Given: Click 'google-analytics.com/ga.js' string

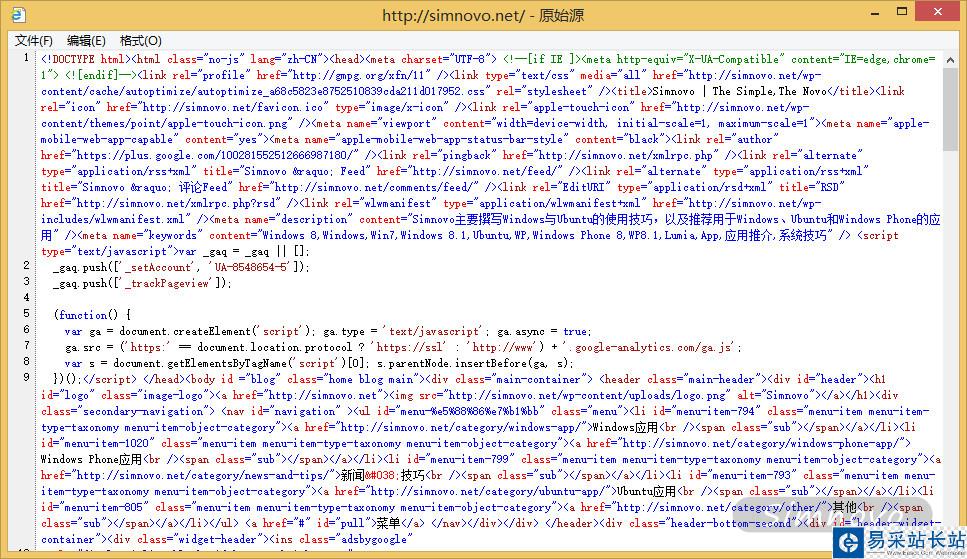Looking at the screenshot, I should [x=652, y=347].
